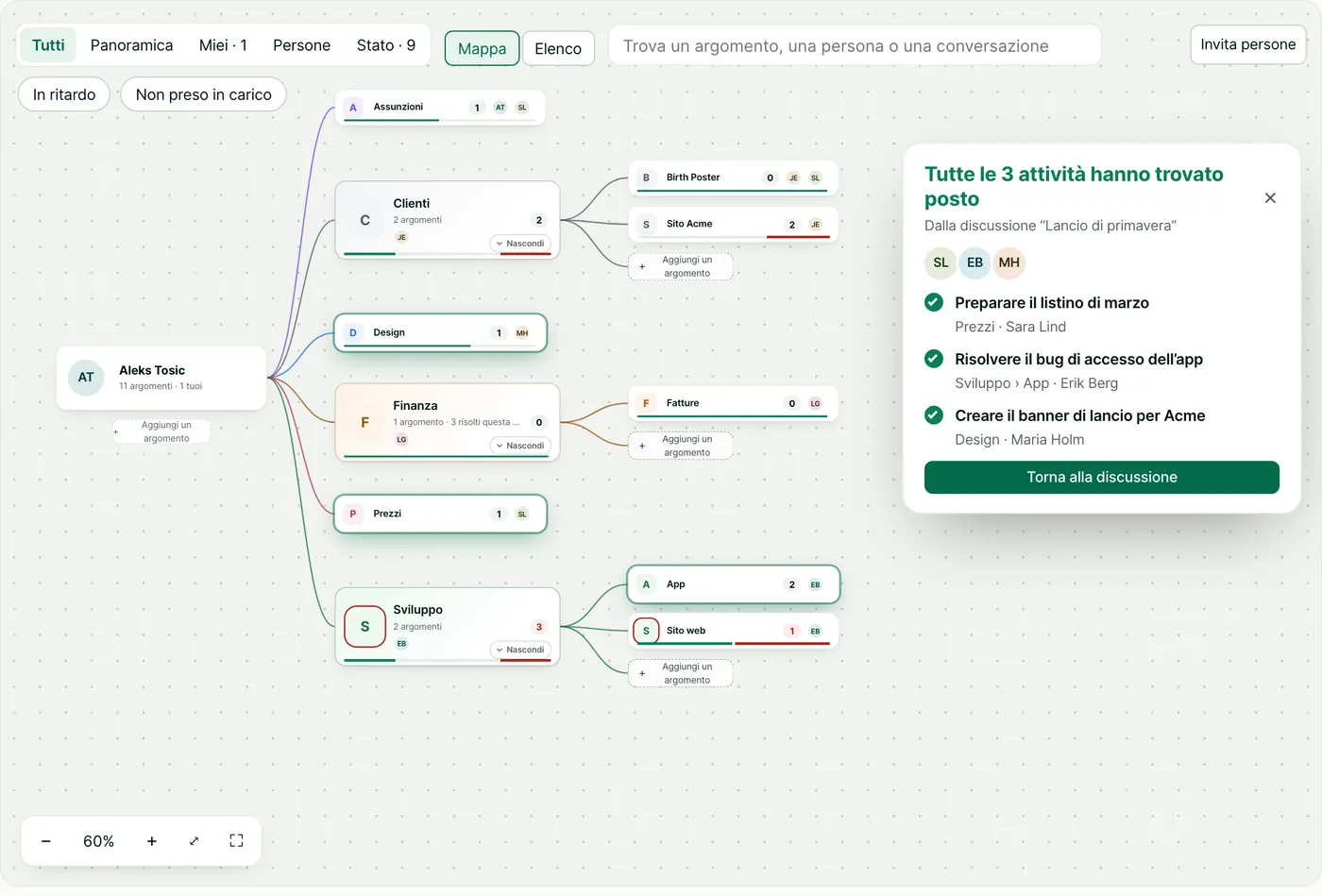The image size is (1322, 896).
Task: Add a topic under the Finanza branch
Action: (681, 446)
